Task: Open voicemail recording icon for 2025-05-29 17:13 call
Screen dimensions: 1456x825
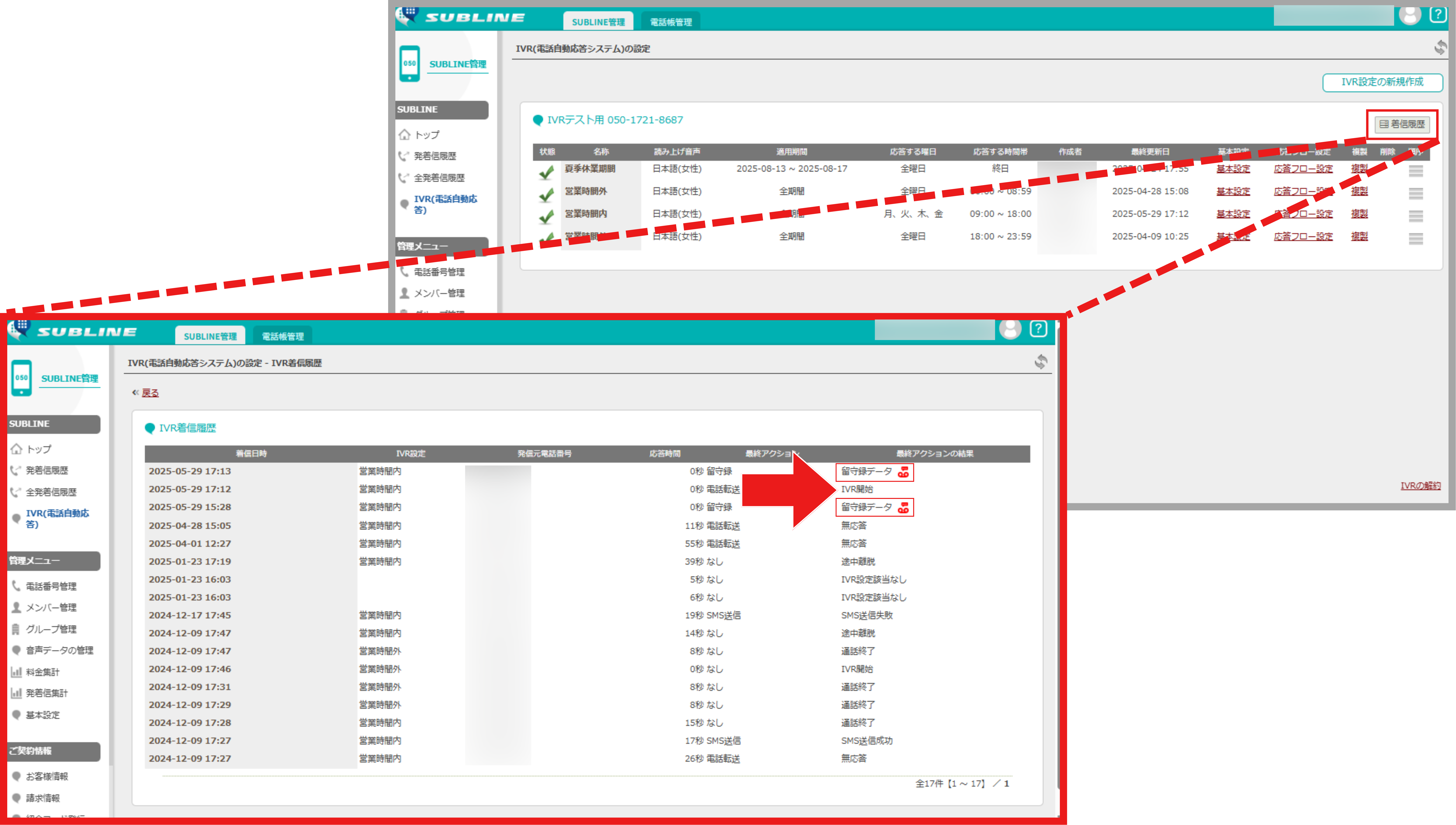Action: pos(903,471)
